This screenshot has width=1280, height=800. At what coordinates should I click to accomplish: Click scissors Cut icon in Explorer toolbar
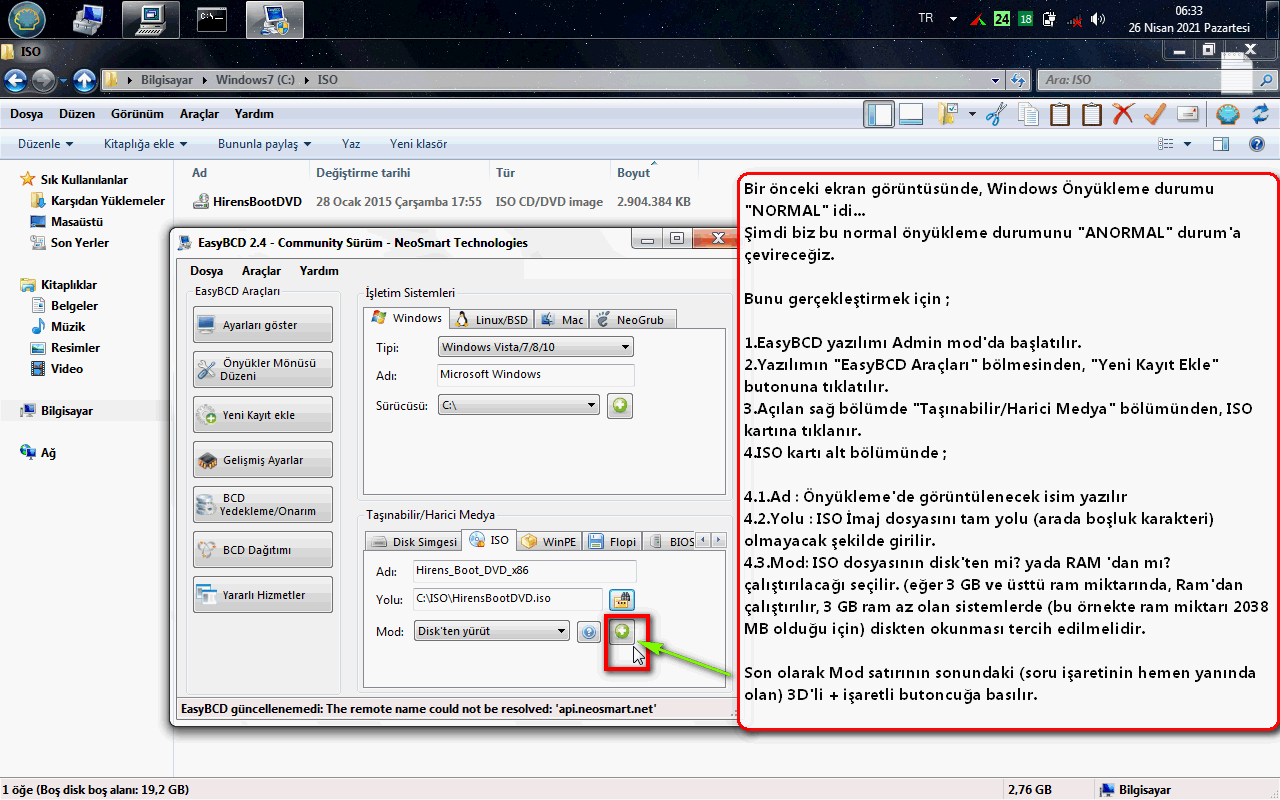point(996,114)
